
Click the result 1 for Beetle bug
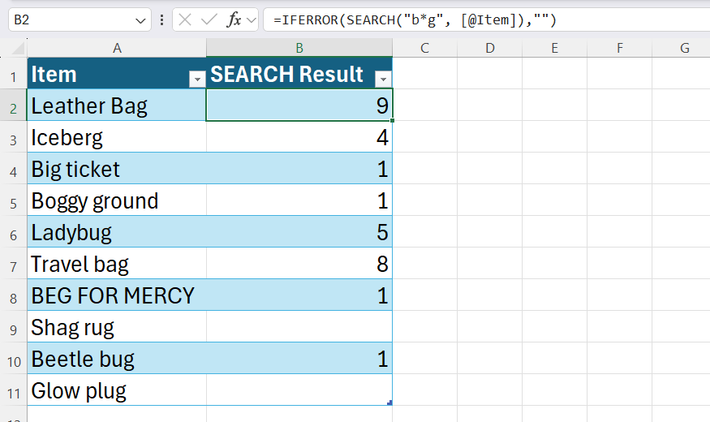[299, 359]
